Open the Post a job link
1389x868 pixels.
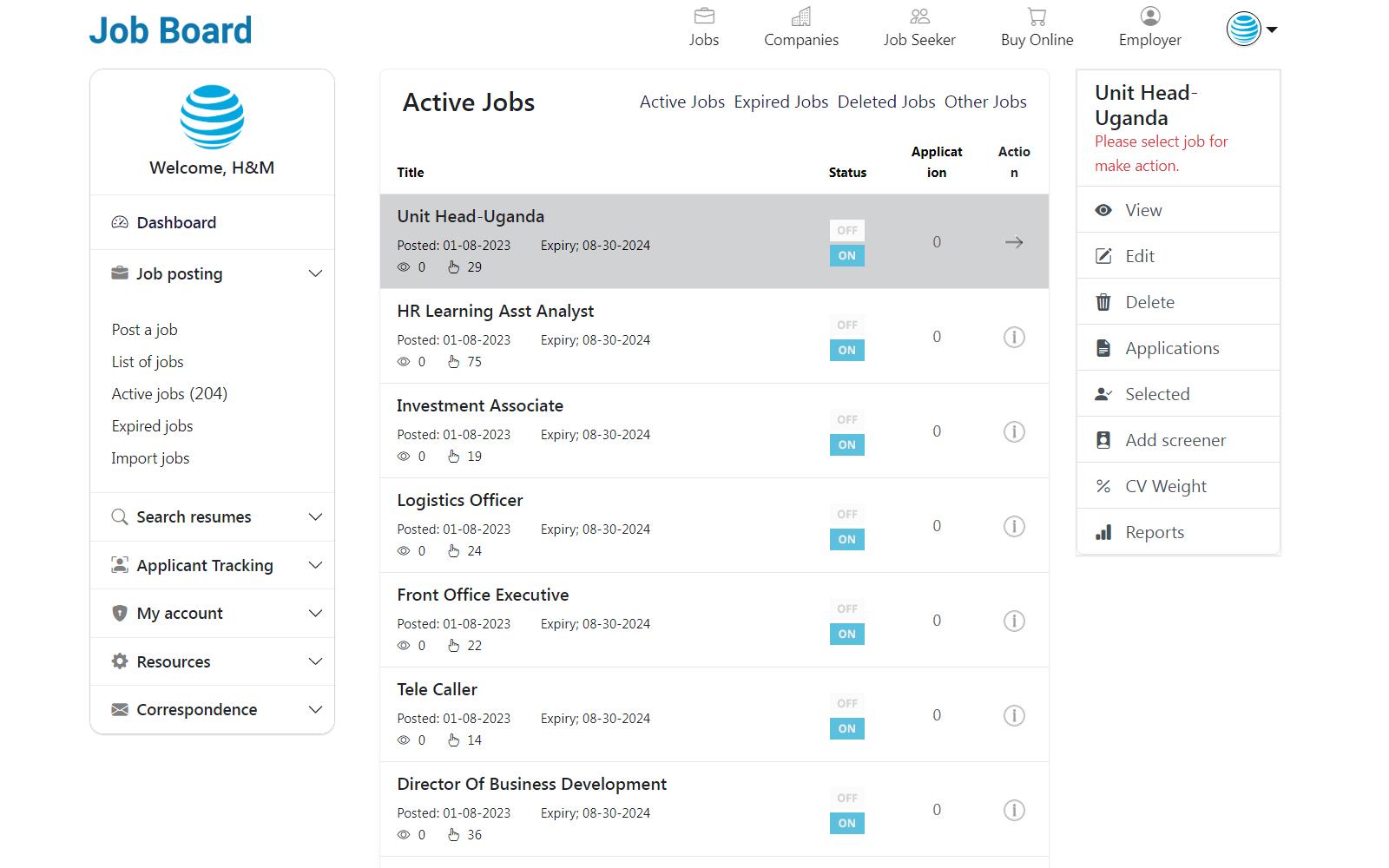coord(144,329)
